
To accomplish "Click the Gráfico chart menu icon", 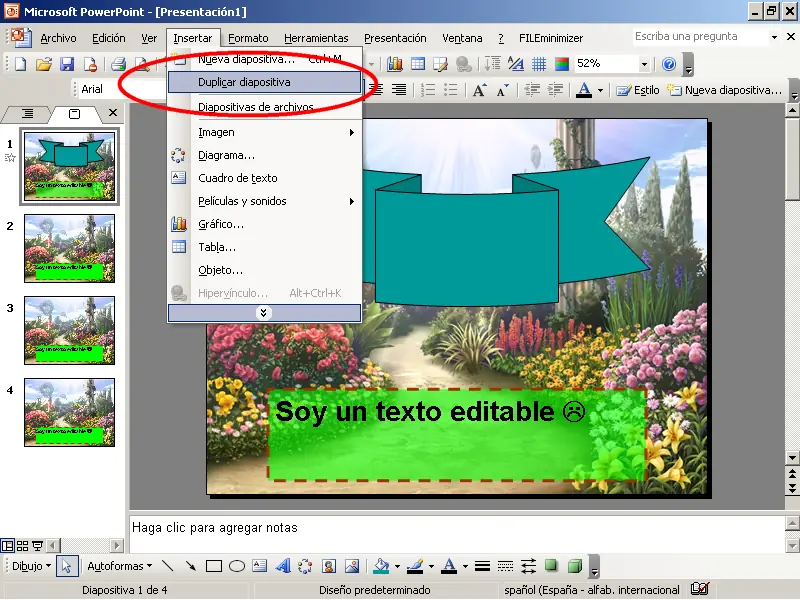I will [x=179, y=224].
